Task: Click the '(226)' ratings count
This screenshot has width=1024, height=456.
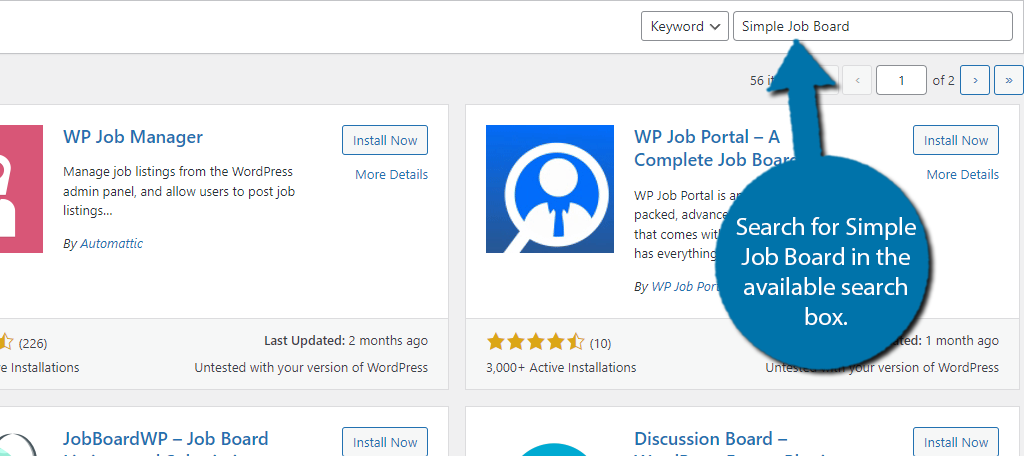Action: point(33,343)
